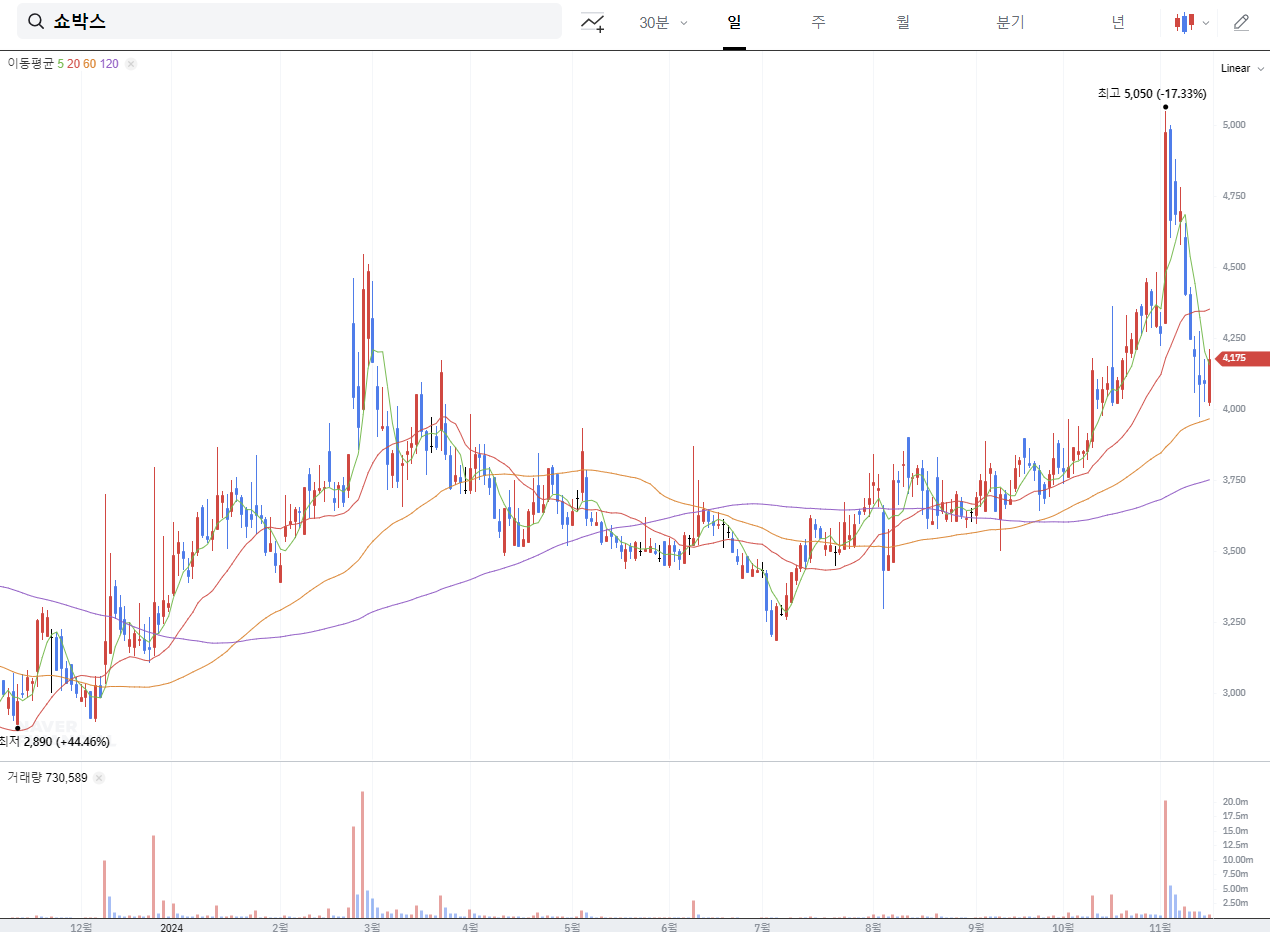Remove the 이동평균 indicator via its x
Screen dimensions: 1270x932
131,64
